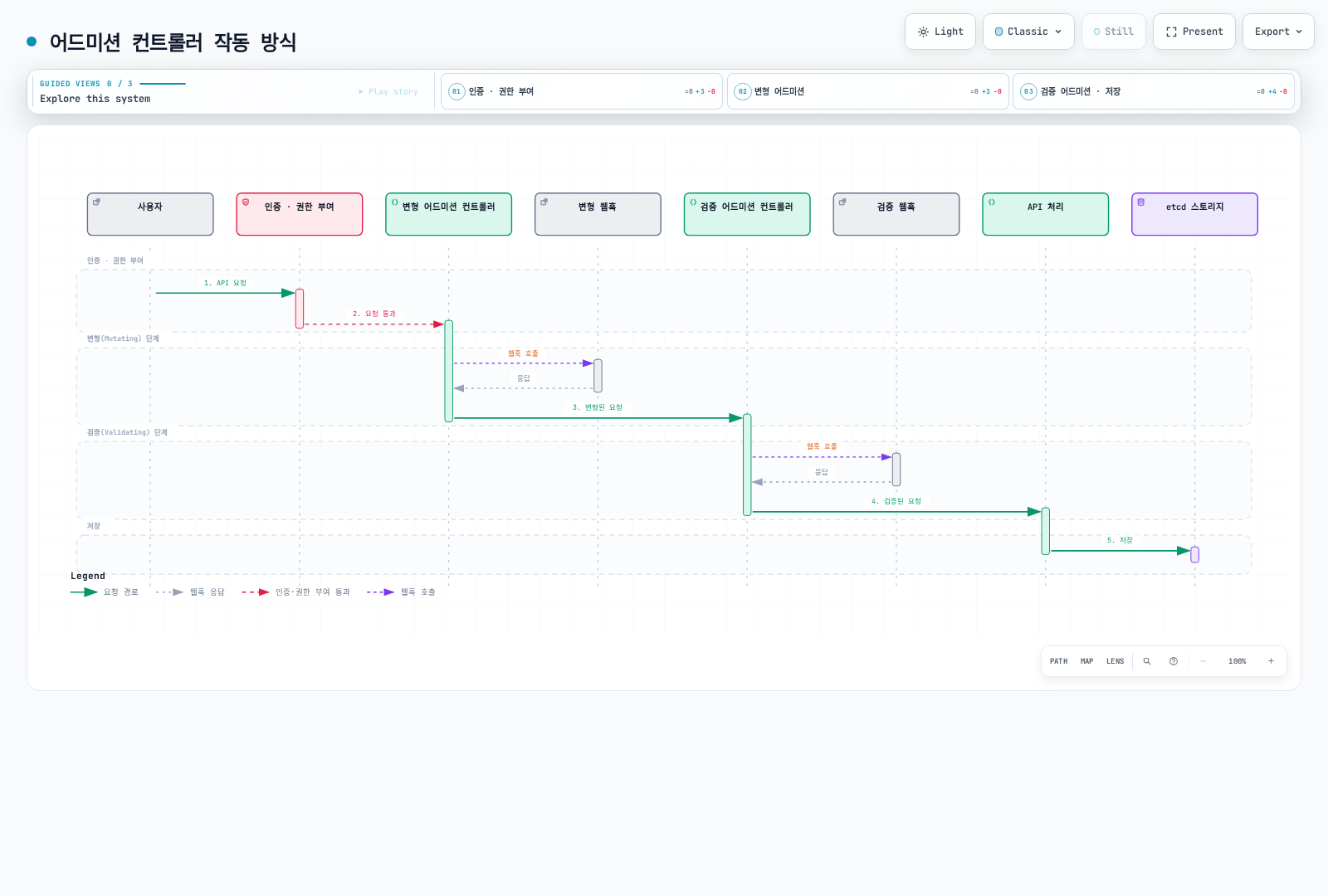Image resolution: width=1328 pixels, height=896 pixels.
Task: Switch to MAP mode
Action: pos(1086,661)
